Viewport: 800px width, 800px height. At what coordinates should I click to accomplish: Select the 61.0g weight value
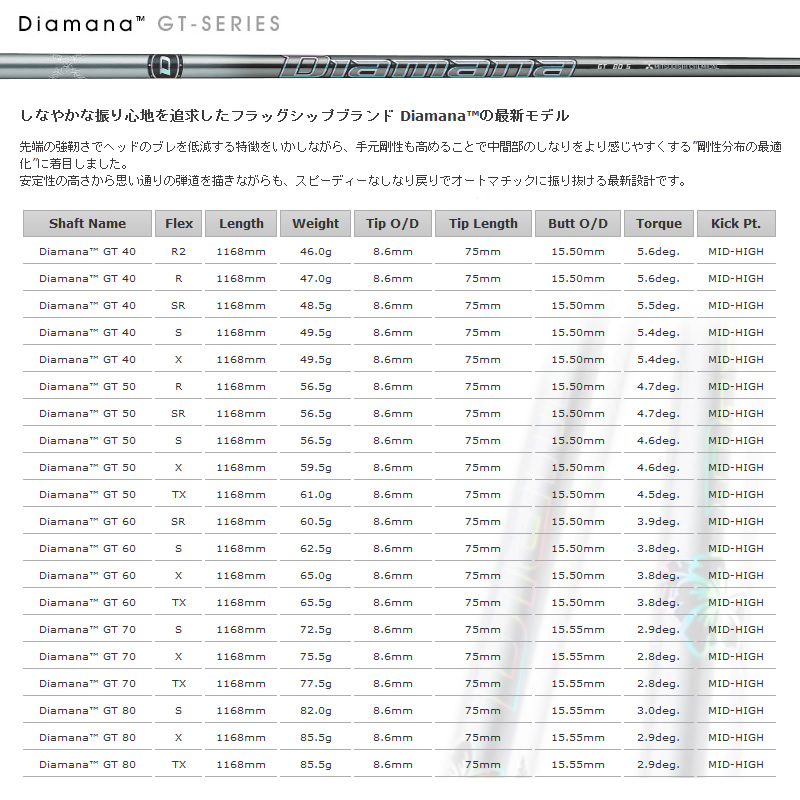(316, 495)
